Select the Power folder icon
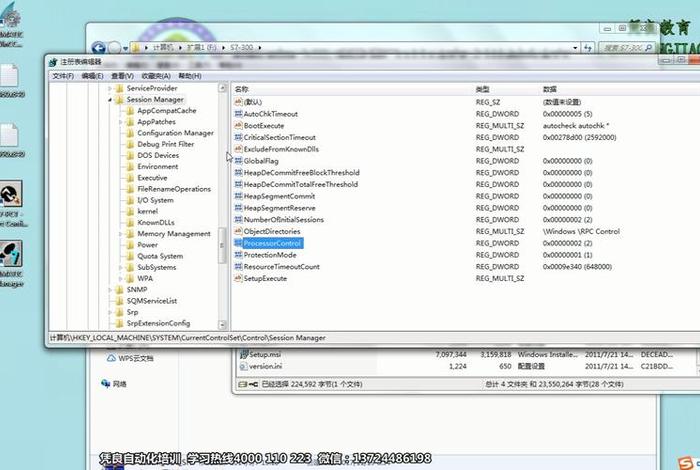This screenshot has width=700, height=470. coord(130,245)
